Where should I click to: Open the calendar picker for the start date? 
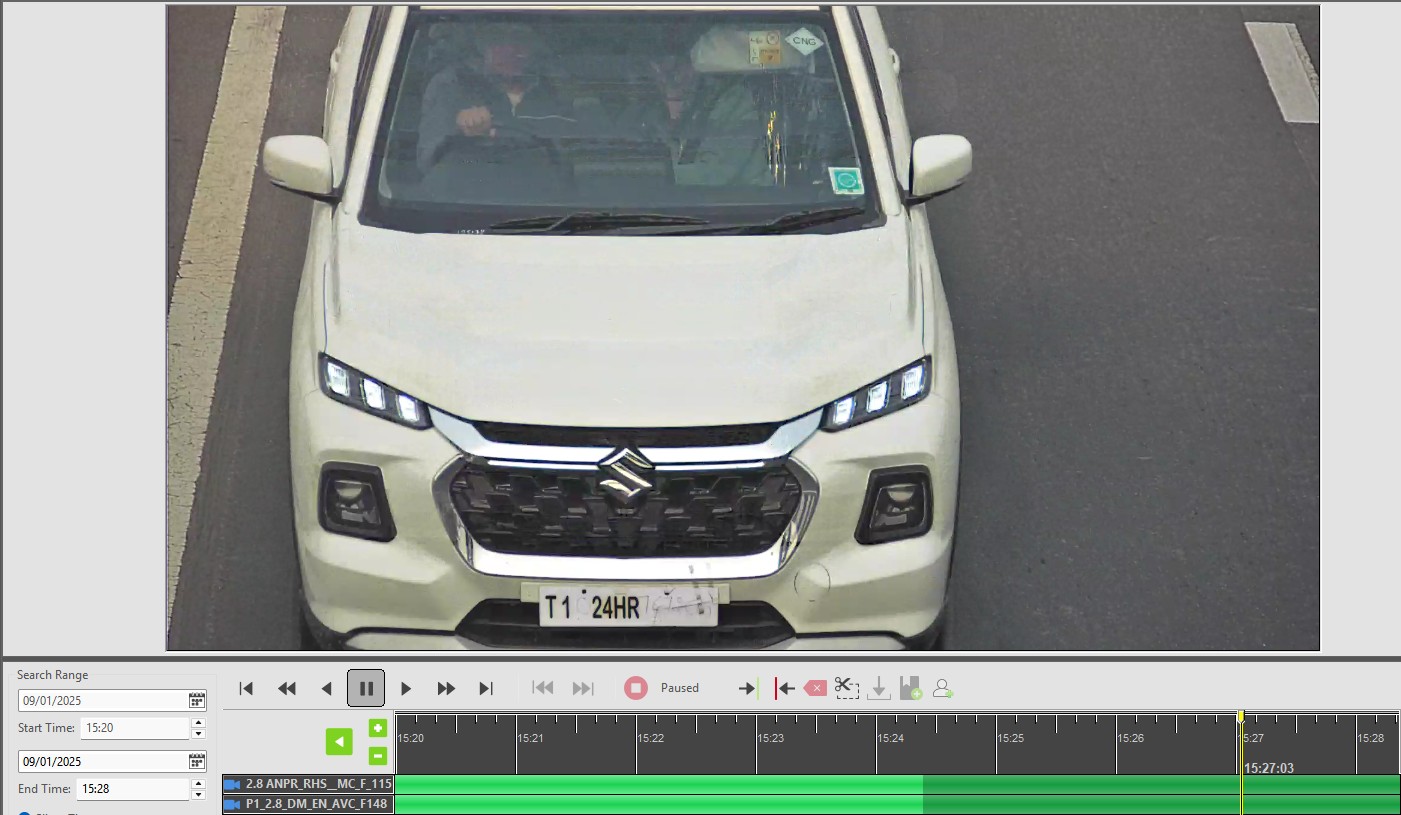pos(195,699)
